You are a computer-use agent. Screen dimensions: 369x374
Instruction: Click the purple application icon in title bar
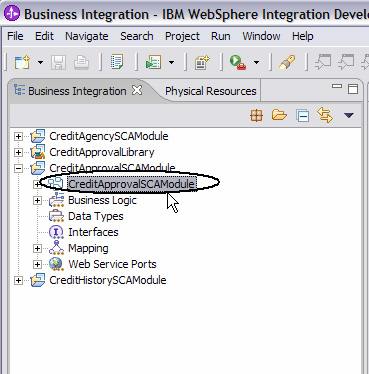12,14
